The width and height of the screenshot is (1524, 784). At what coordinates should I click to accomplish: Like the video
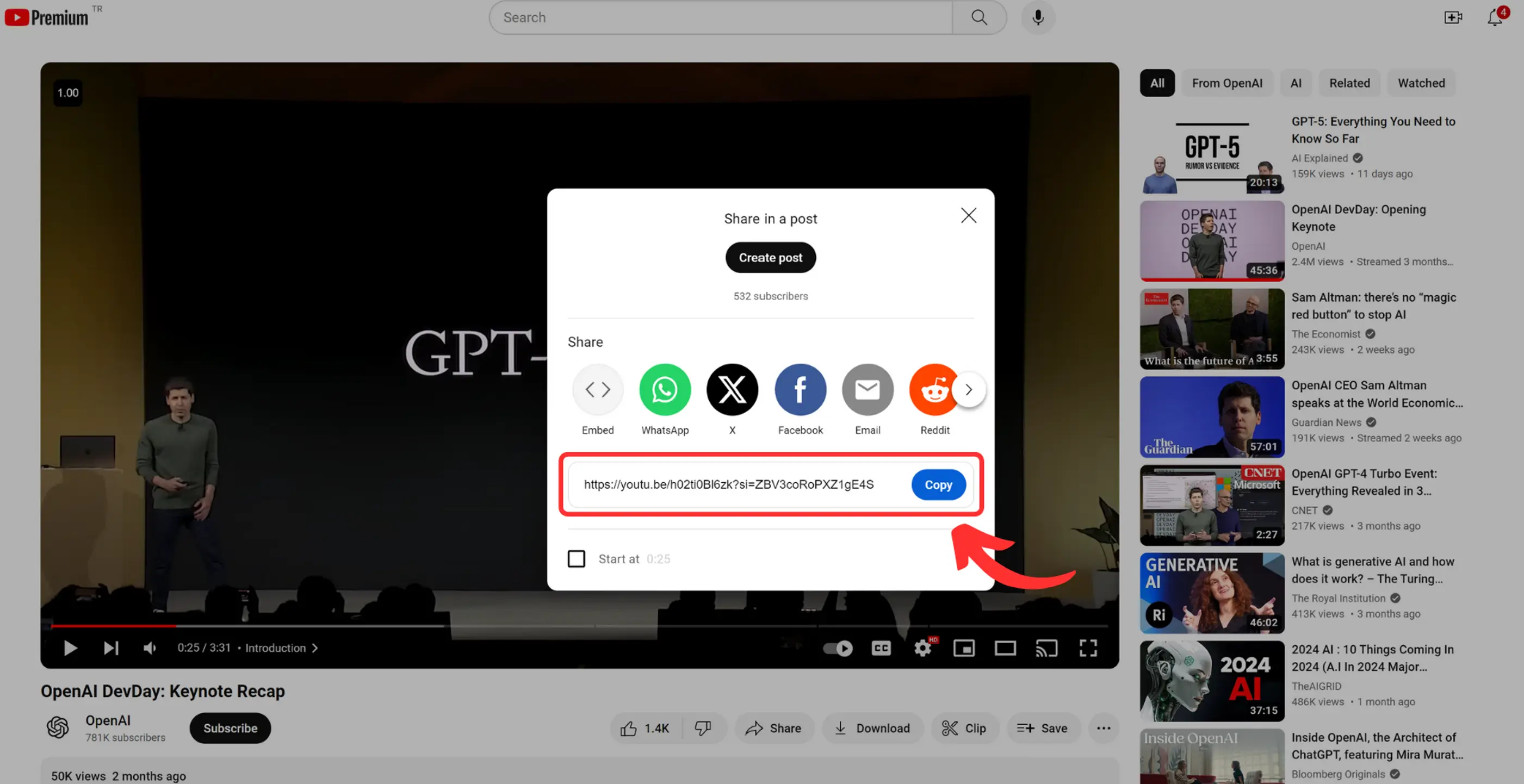point(645,728)
